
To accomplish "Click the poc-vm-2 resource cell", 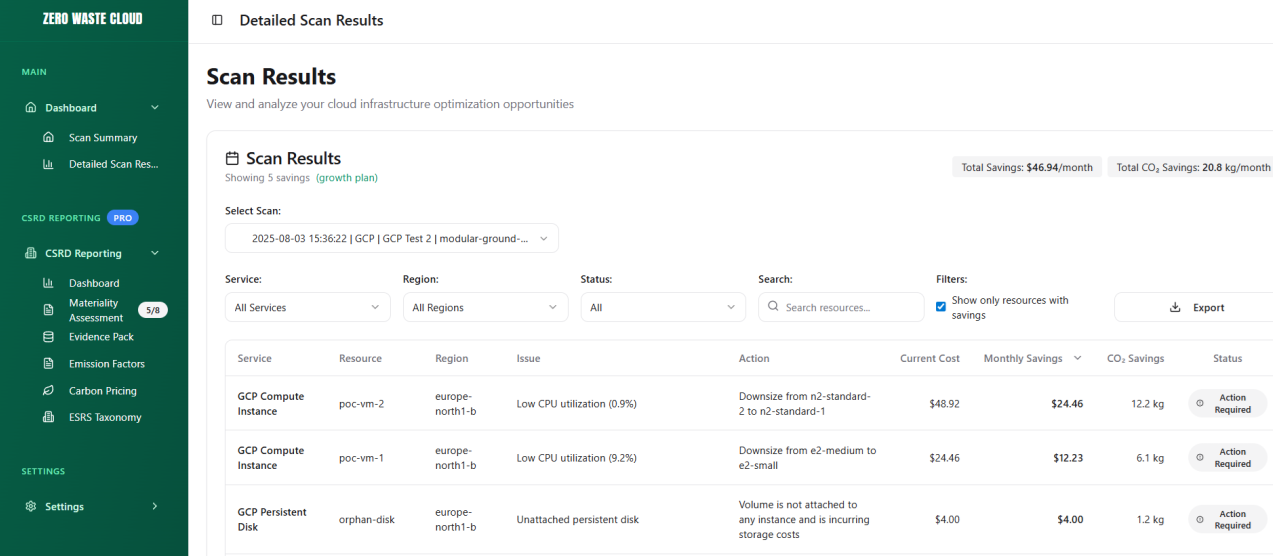I will coord(362,404).
